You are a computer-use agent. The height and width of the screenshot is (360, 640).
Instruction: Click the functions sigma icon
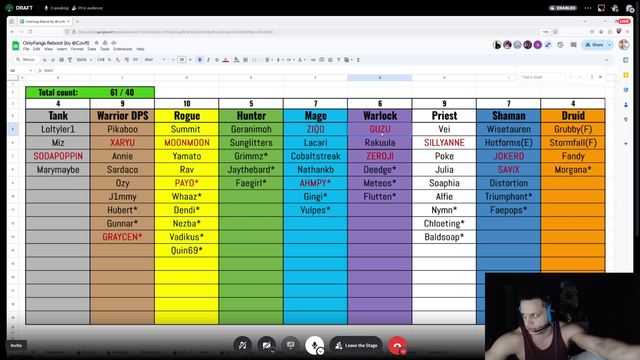click(x=358, y=60)
